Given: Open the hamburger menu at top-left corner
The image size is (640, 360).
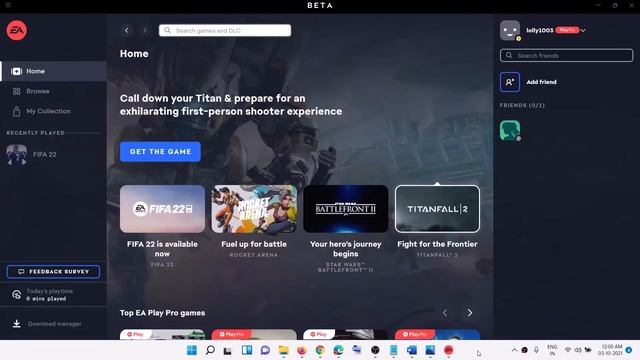Looking at the screenshot, I should [8, 5].
